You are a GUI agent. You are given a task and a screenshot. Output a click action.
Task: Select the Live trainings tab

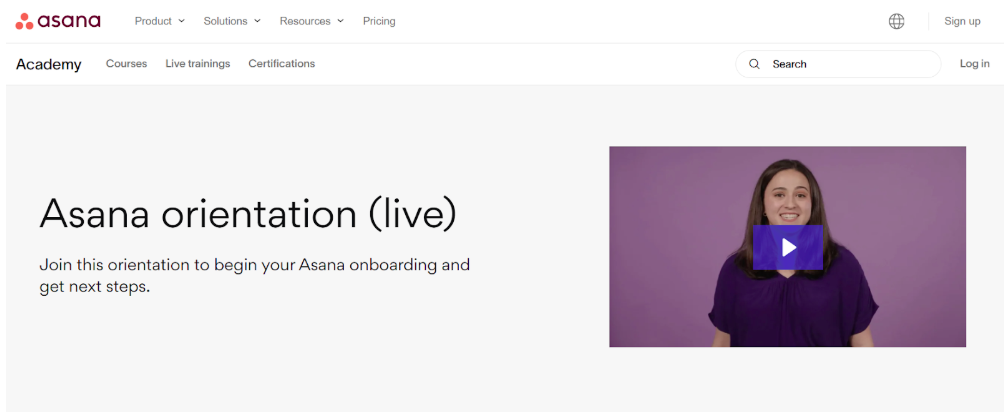click(198, 64)
